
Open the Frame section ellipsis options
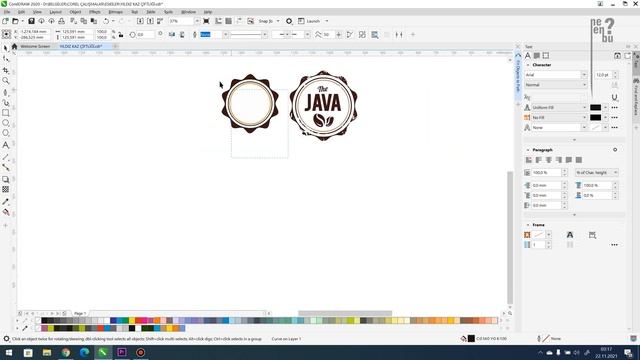(615, 245)
